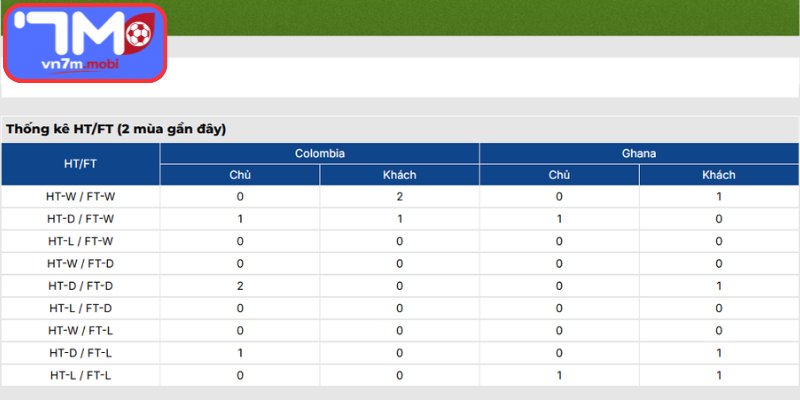Click the 'HT-D / FT-D' row label
Screen dimensions: 800x400
pos(81,286)
